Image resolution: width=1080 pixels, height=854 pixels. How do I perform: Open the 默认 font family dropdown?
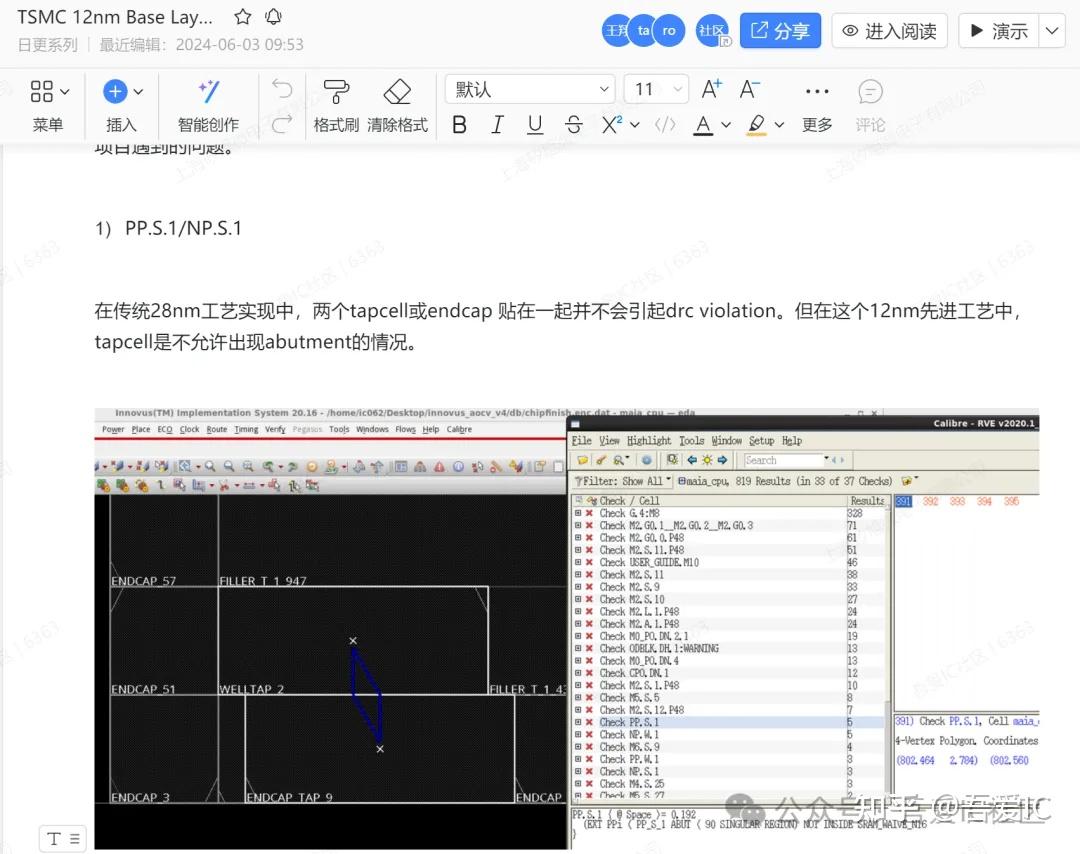(530, 89)
